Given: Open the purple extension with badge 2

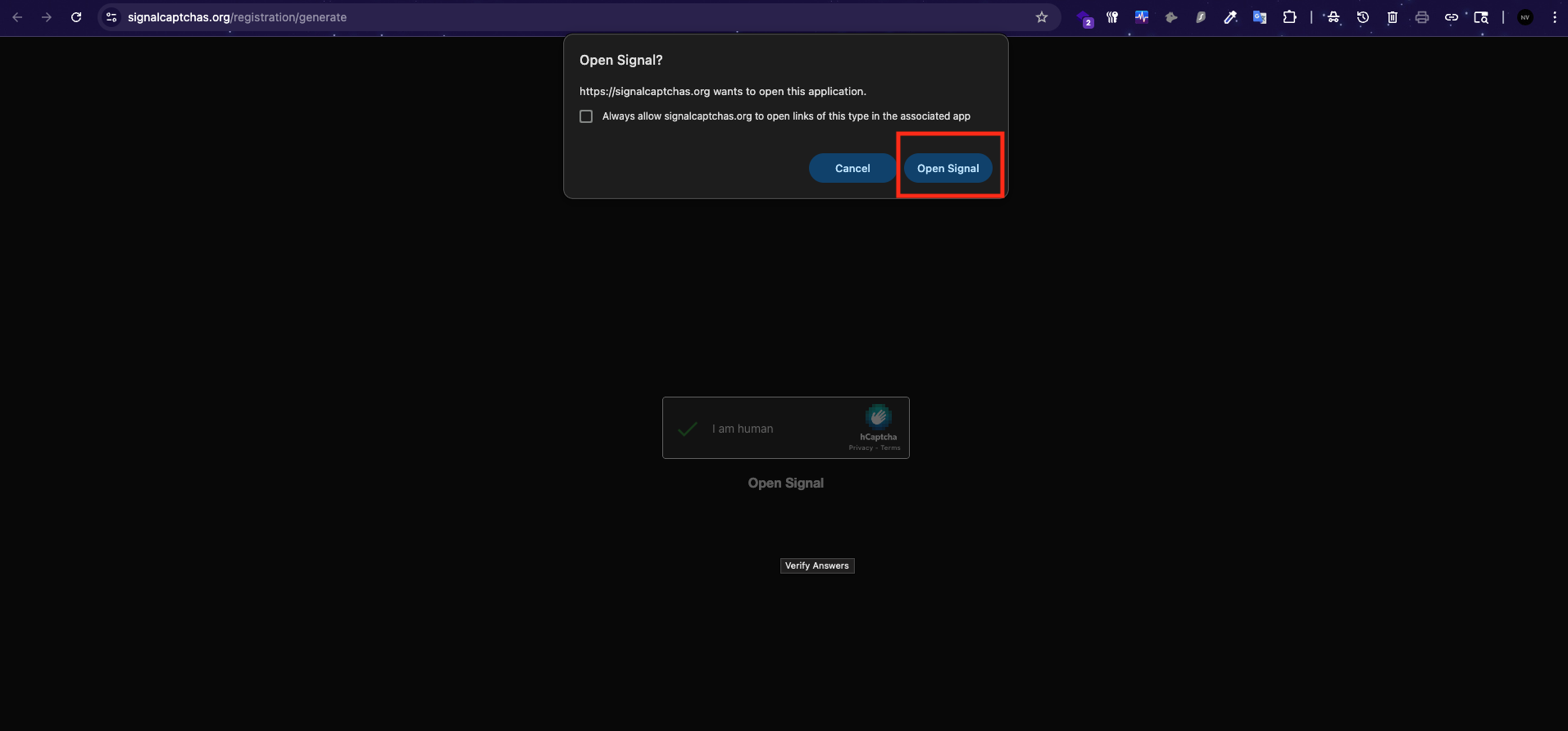Looking at the screenshot, I should pos(1084,18).
